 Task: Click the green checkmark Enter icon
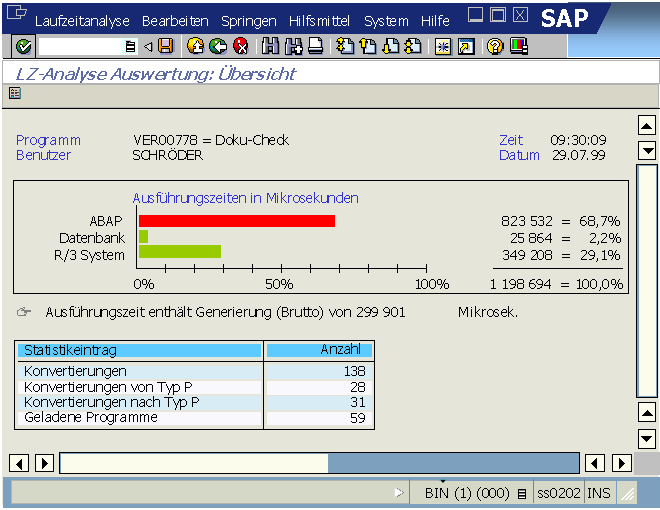(x=24, y=46)
